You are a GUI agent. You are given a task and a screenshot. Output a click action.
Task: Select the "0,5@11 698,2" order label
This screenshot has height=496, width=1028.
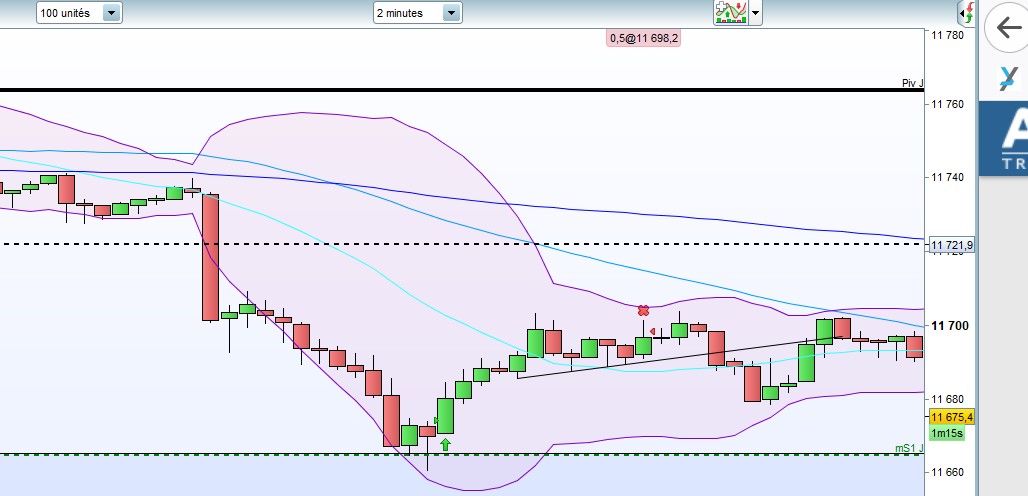644,39
